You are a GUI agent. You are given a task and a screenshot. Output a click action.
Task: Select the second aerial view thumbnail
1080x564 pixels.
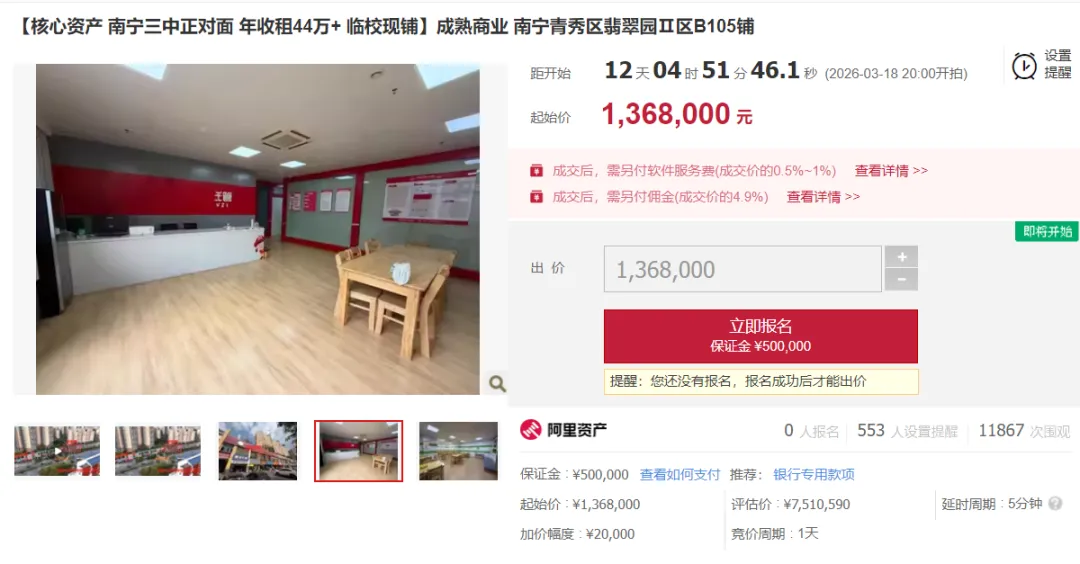[x=158, y=451]
